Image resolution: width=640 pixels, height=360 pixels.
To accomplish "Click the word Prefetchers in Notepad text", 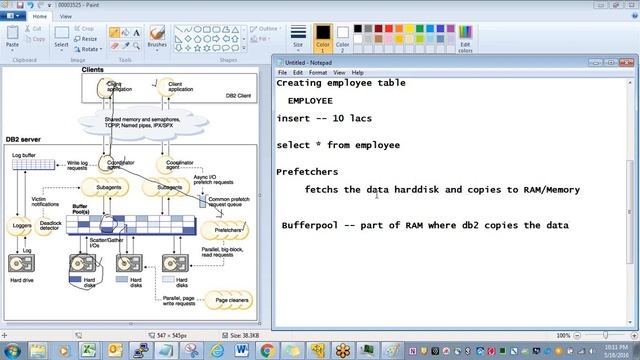I will click(307, 172).
